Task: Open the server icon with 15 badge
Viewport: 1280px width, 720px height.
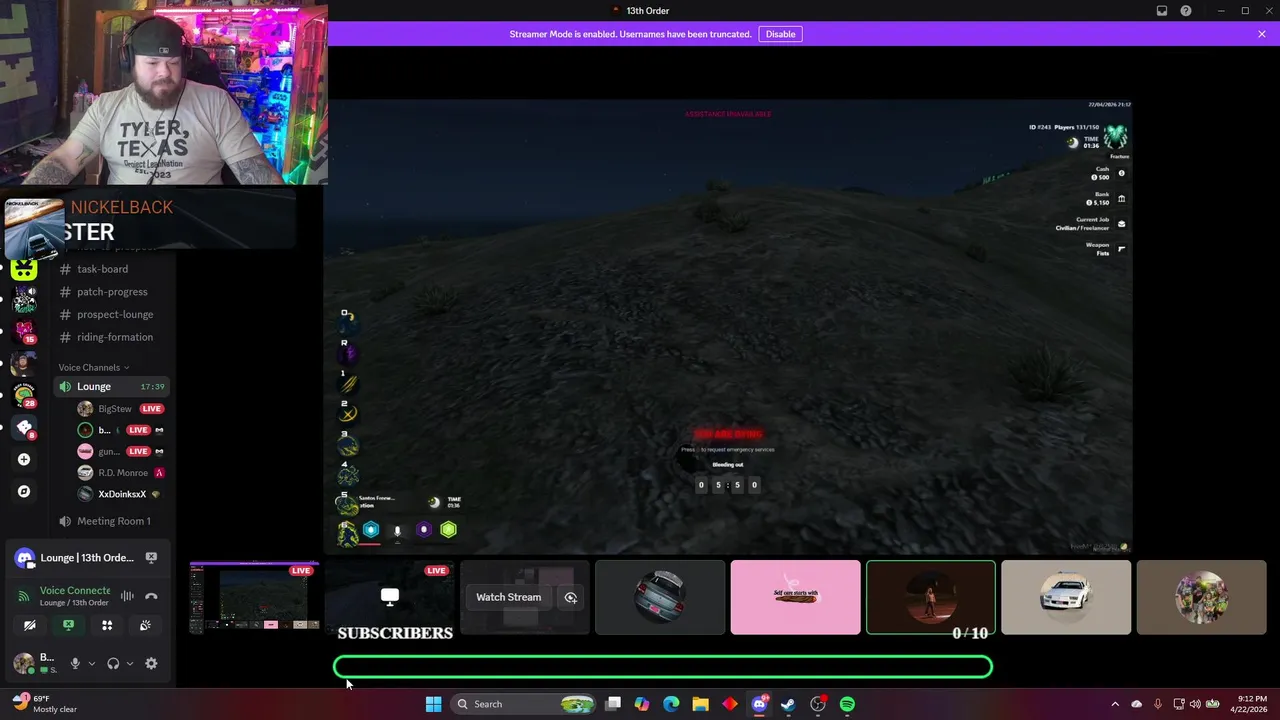Action: (24, 331)
